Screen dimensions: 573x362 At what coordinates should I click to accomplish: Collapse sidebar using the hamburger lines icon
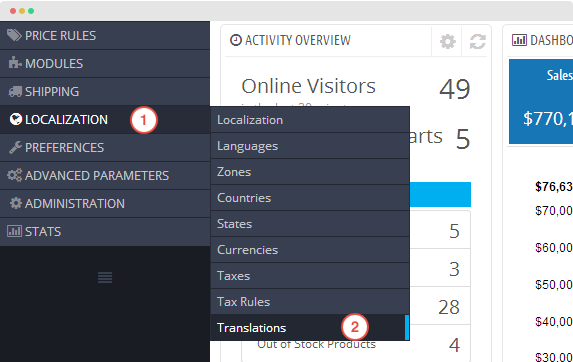tap(105, 278)
